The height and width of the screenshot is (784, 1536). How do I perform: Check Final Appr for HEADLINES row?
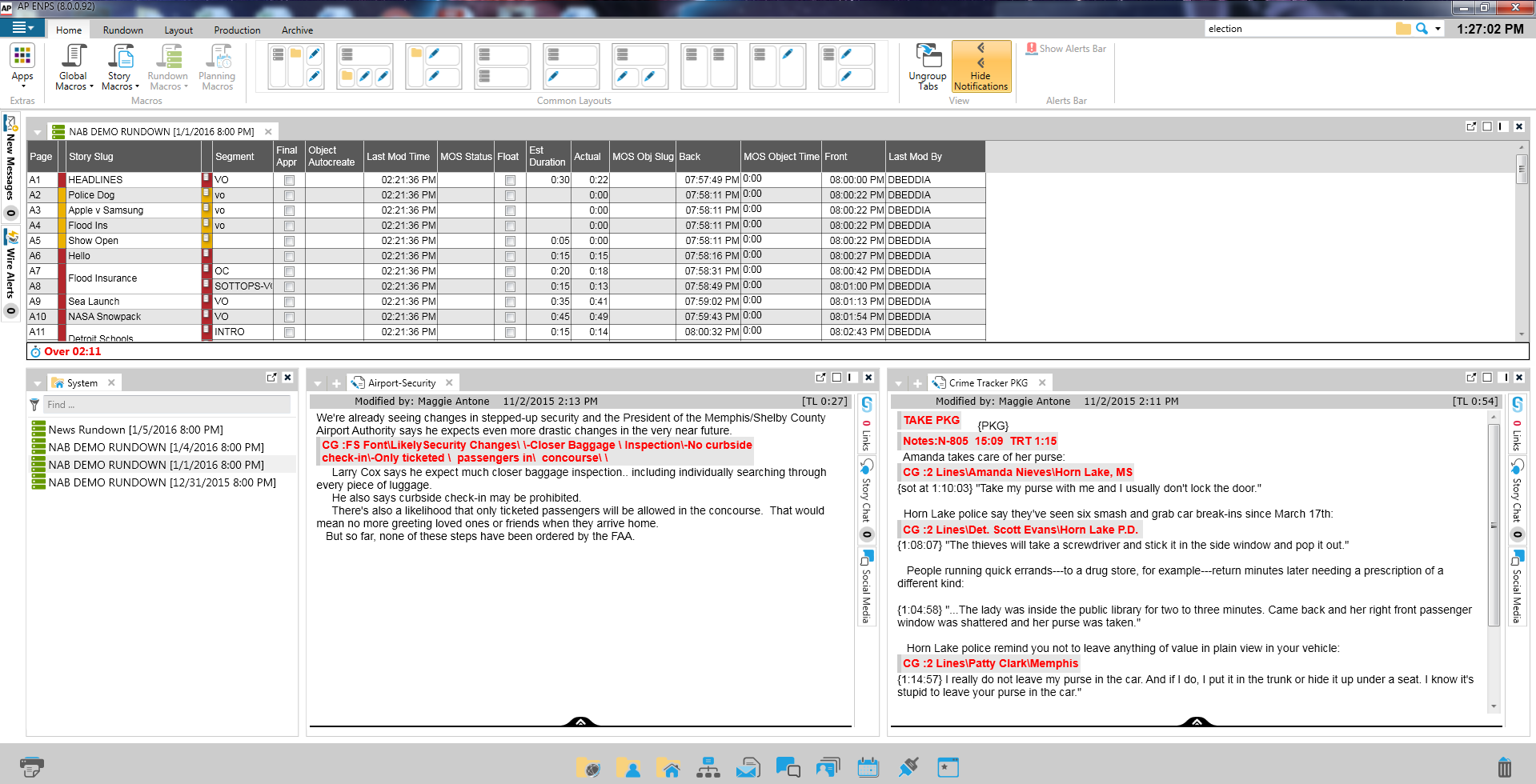tap(289, 181)
